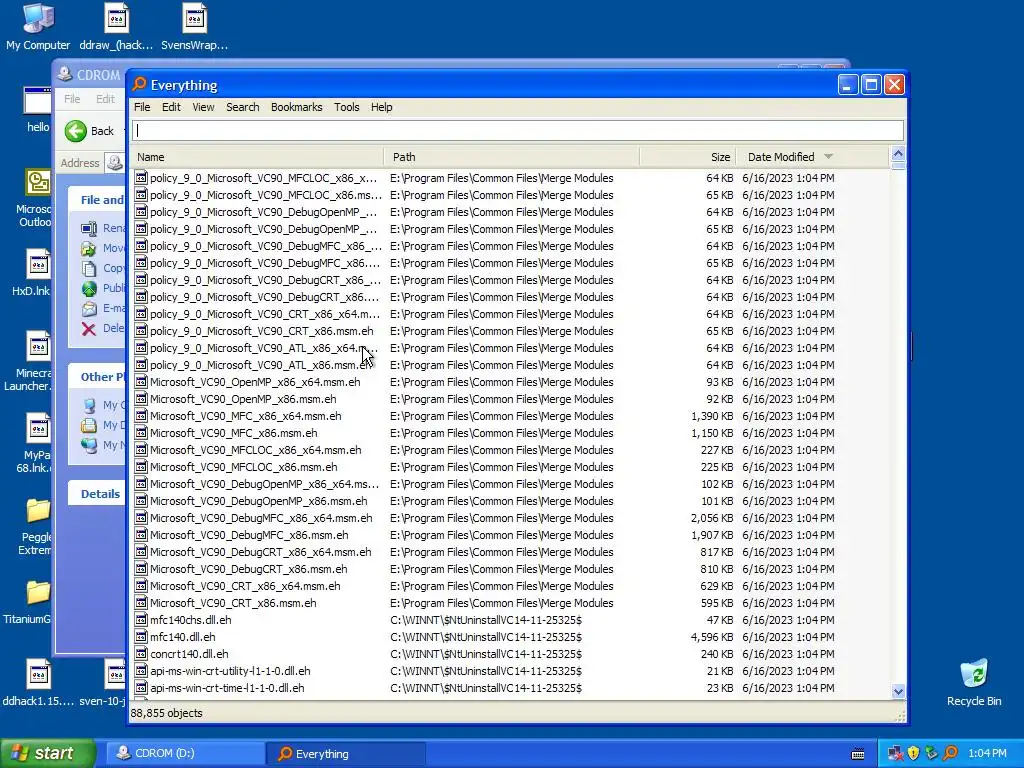The image size is (1024, 768).
Task: Select file icon of Microsoft_VC90_MFCLOC_x86.msm.eh
Action: (141, 467)
